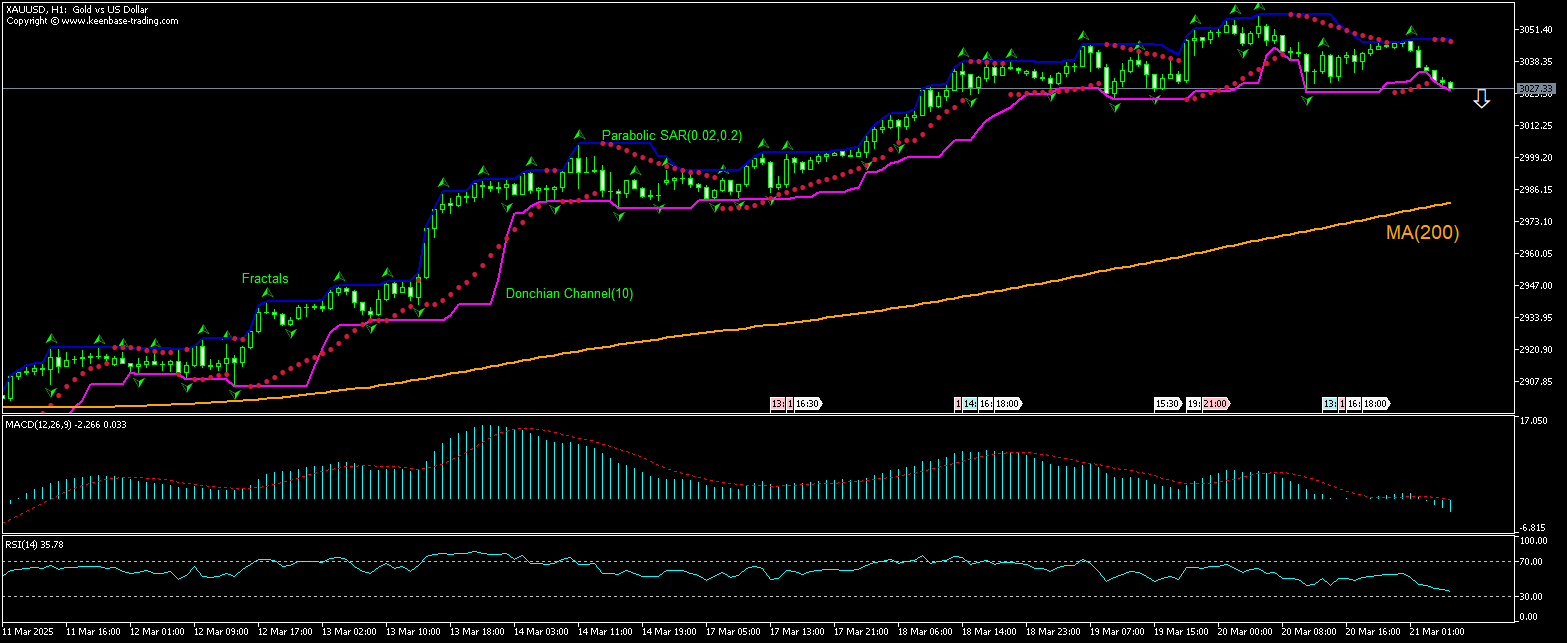Select the orange MA(200) label
Viewport: 1567px width, 643px height.
click(x=1422, y=233)
